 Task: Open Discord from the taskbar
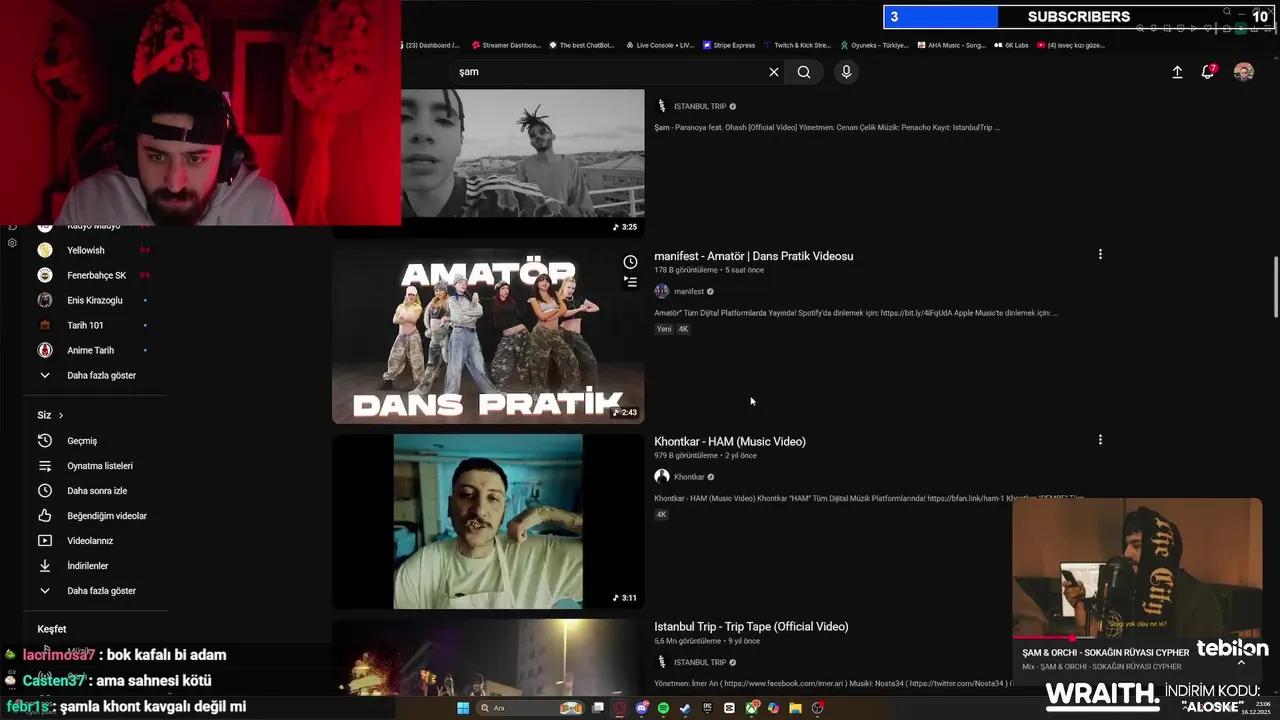point(642,708)
